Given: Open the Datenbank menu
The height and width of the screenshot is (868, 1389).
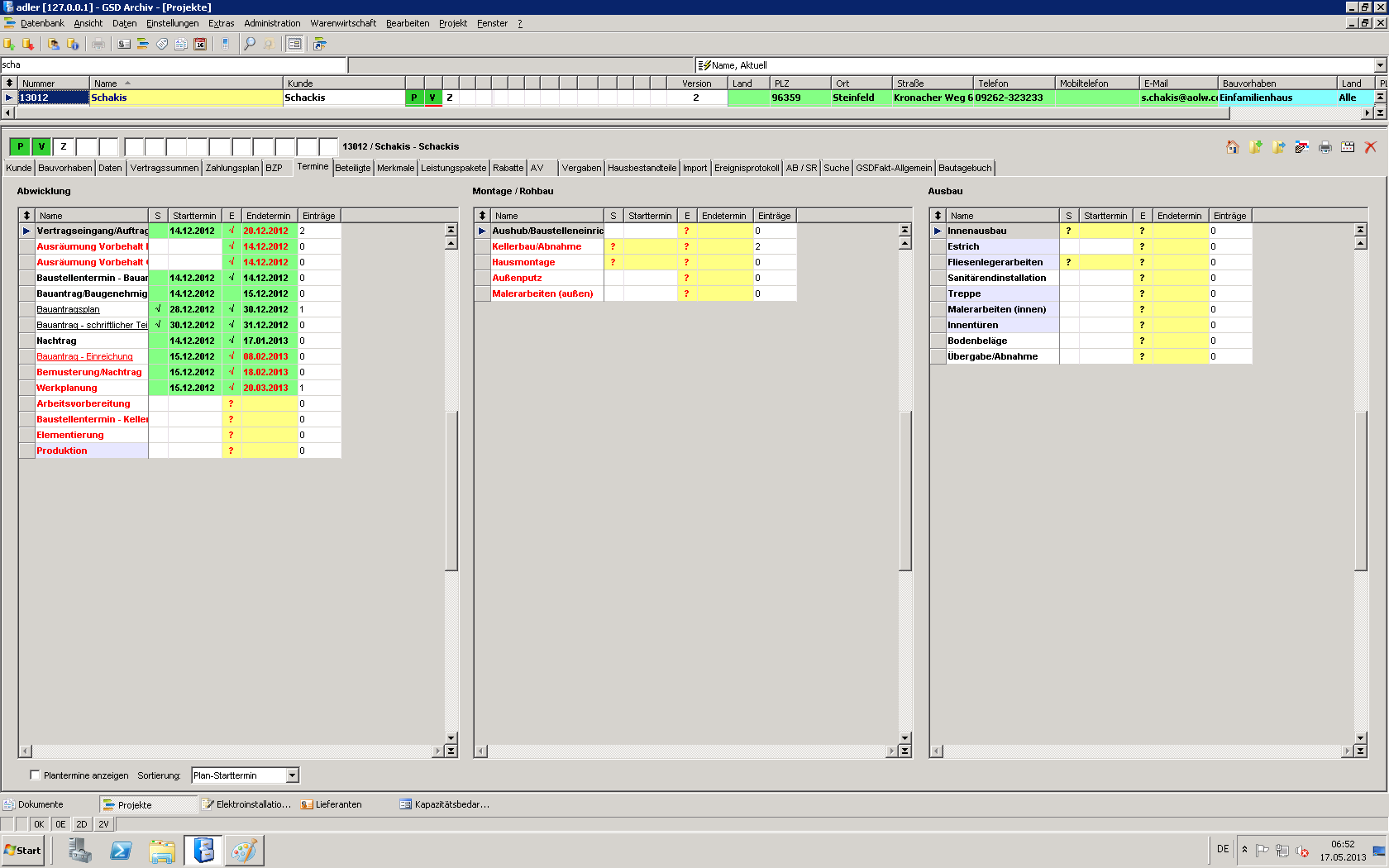Looking at the screenshot, I should tap(42, 23).
